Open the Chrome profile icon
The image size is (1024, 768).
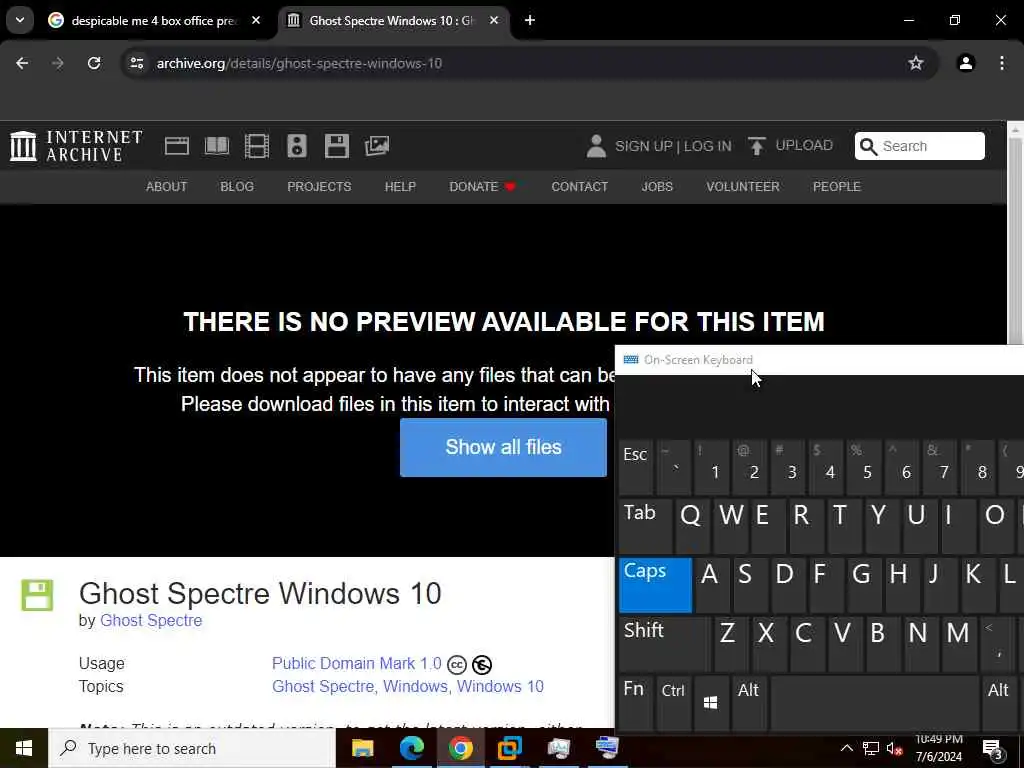click(966, 63)
